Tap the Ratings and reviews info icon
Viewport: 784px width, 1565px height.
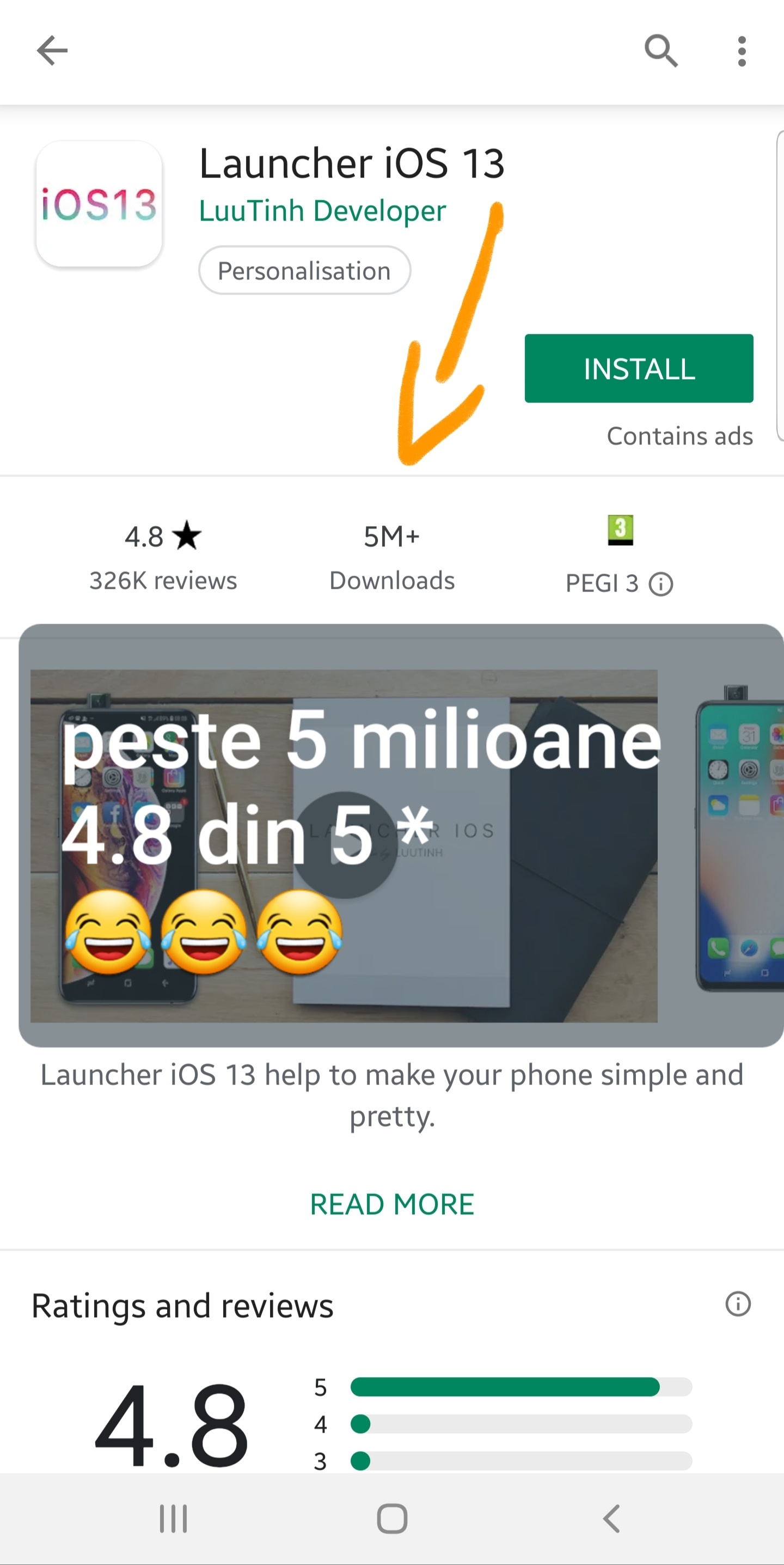click(738, 1305)
